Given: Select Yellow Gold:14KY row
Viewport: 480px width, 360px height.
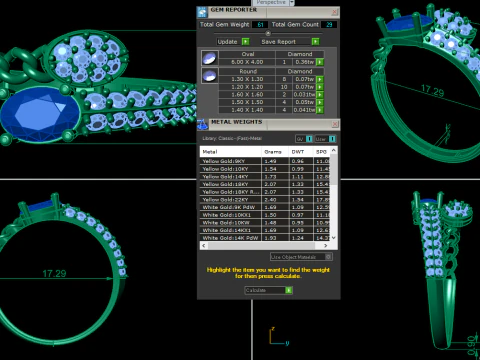Looking at the screenshot, I should 265,177.
